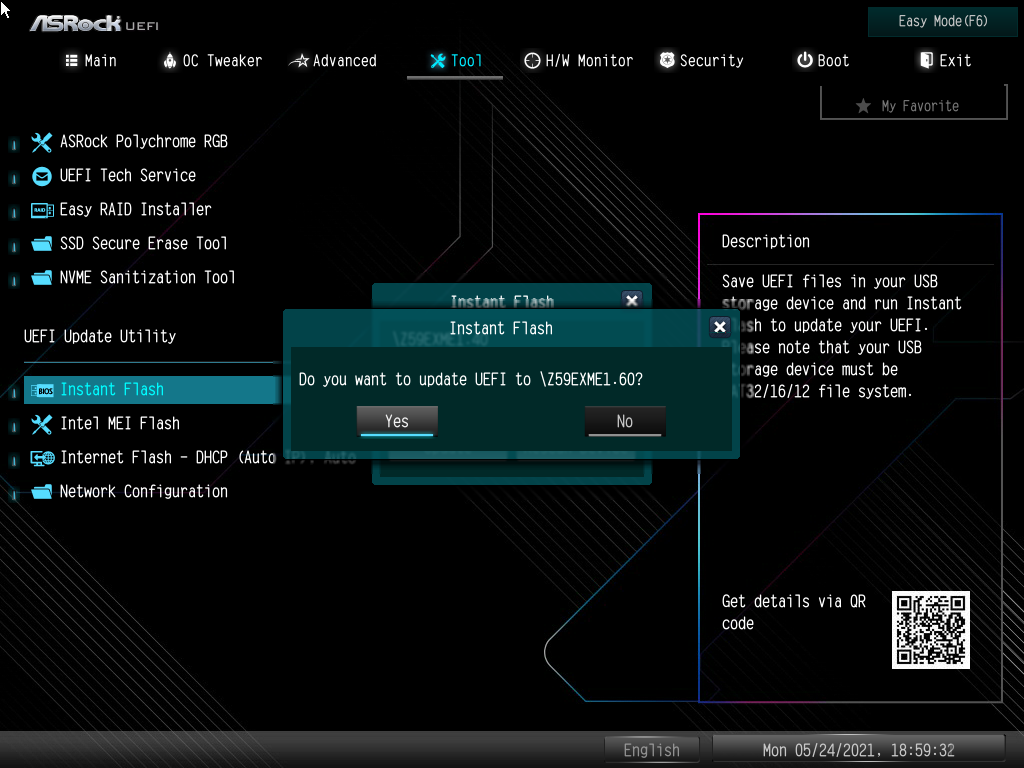Open the My Favorite button
This screenshot has height=768, width=1024.
[x=914, y=104]
